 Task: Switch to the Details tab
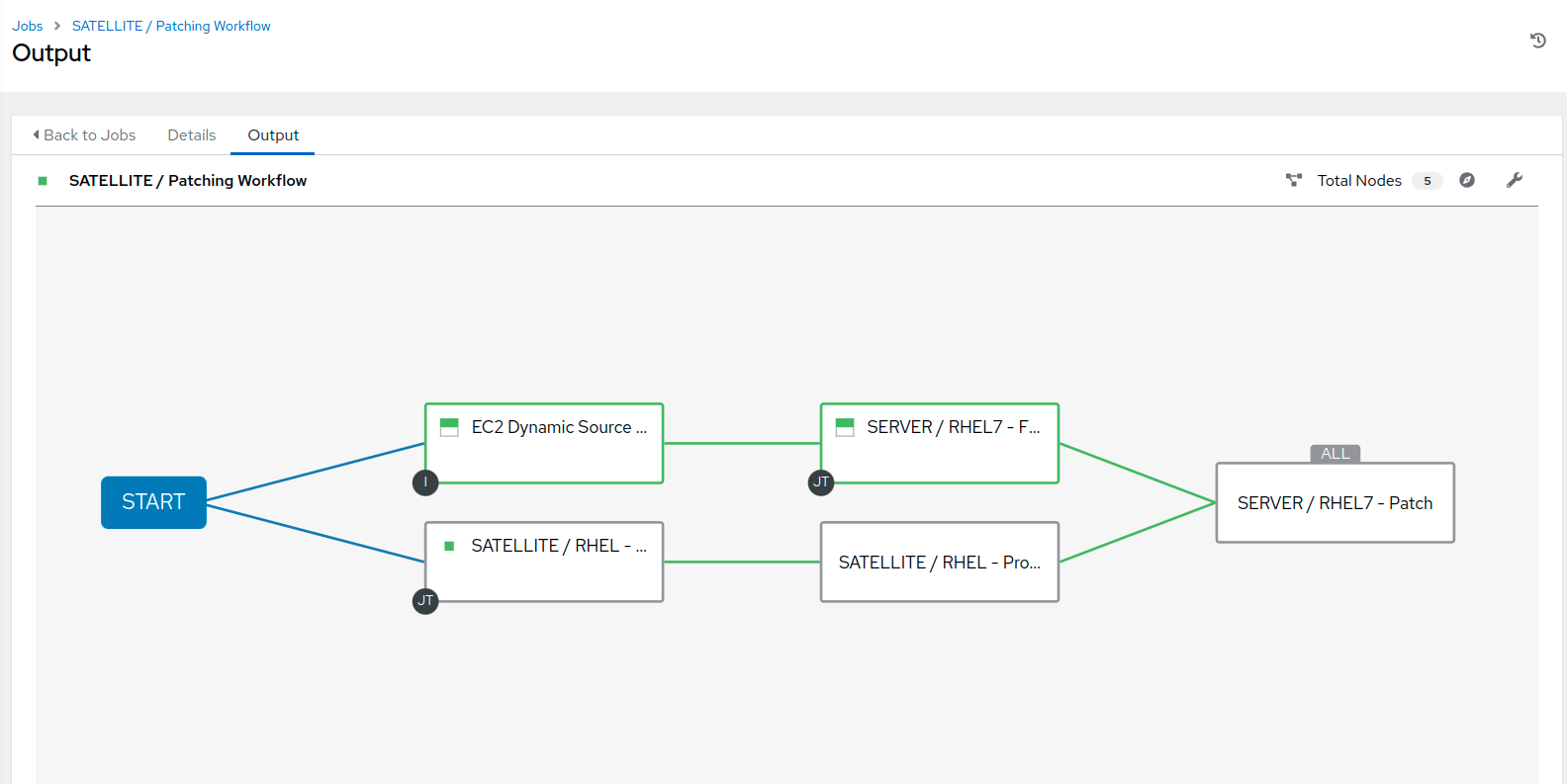click(192, 135)
